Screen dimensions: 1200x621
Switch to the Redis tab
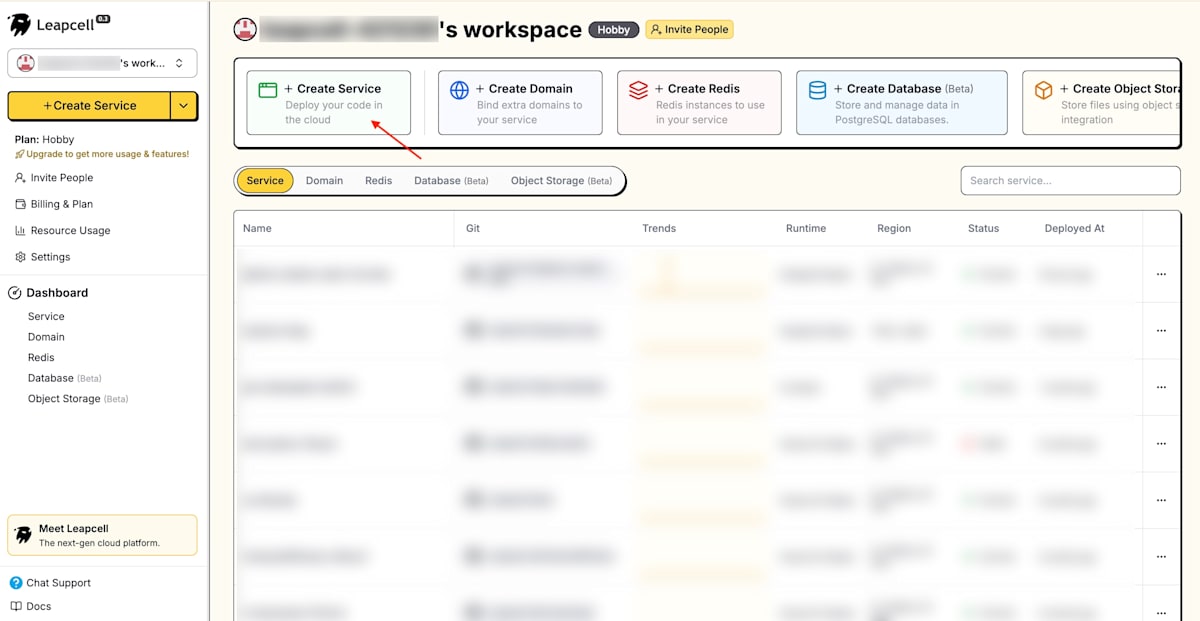[x=379, y=181]
